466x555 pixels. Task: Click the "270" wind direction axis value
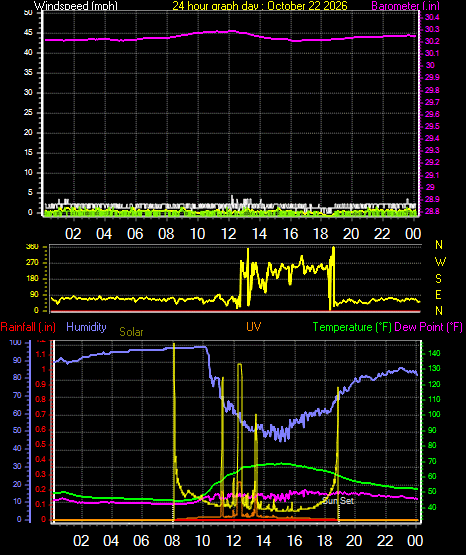pyautogui.click(x=32, y=263)
